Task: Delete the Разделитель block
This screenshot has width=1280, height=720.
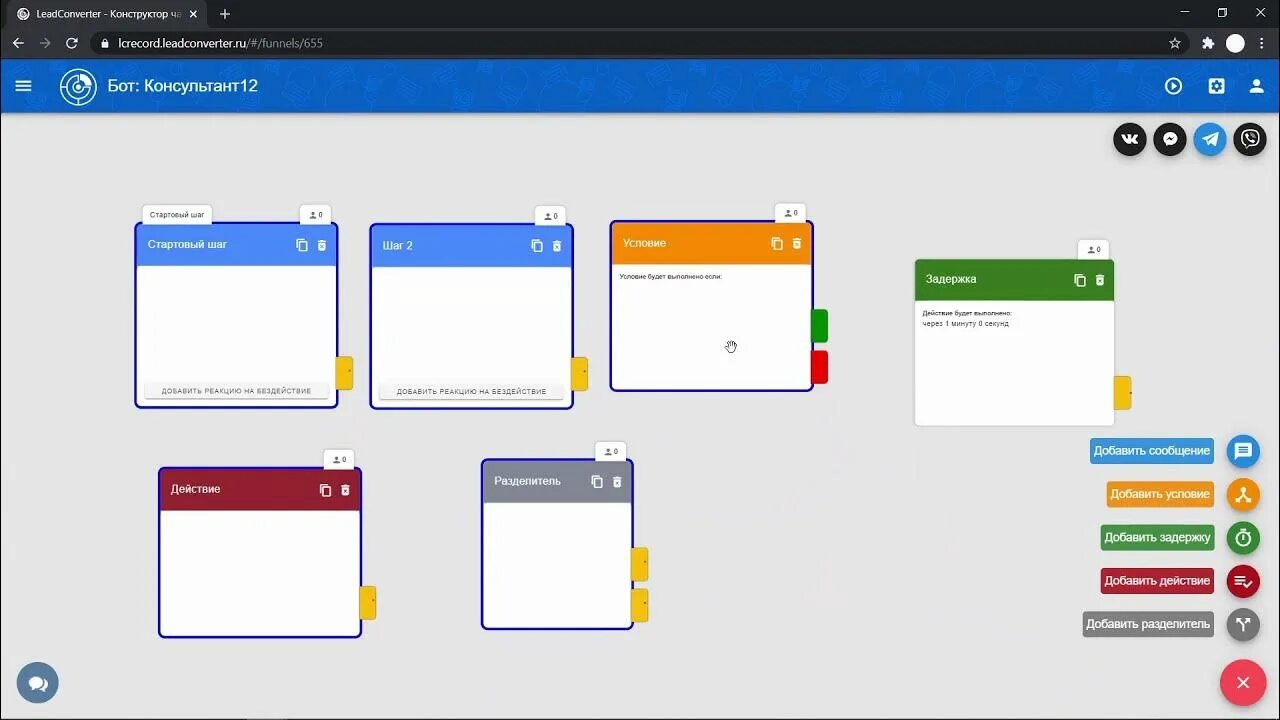Action: pos(617,481)
